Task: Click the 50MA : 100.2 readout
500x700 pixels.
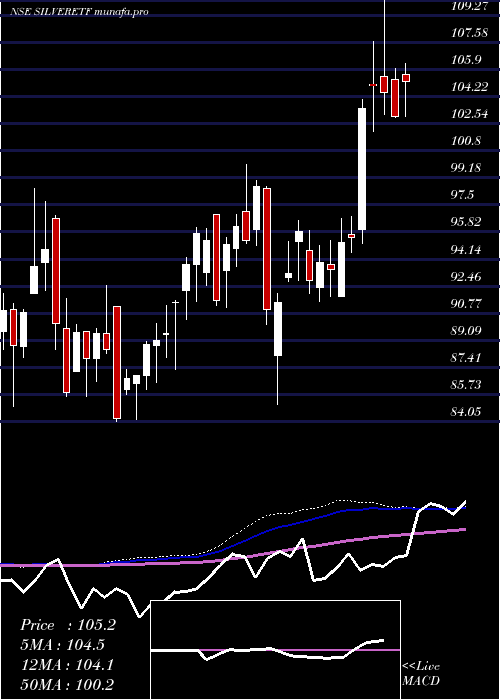Action: [67, 685]
